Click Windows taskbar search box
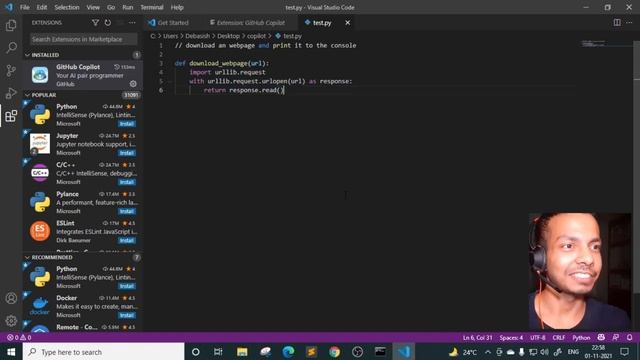 point(104,352)
